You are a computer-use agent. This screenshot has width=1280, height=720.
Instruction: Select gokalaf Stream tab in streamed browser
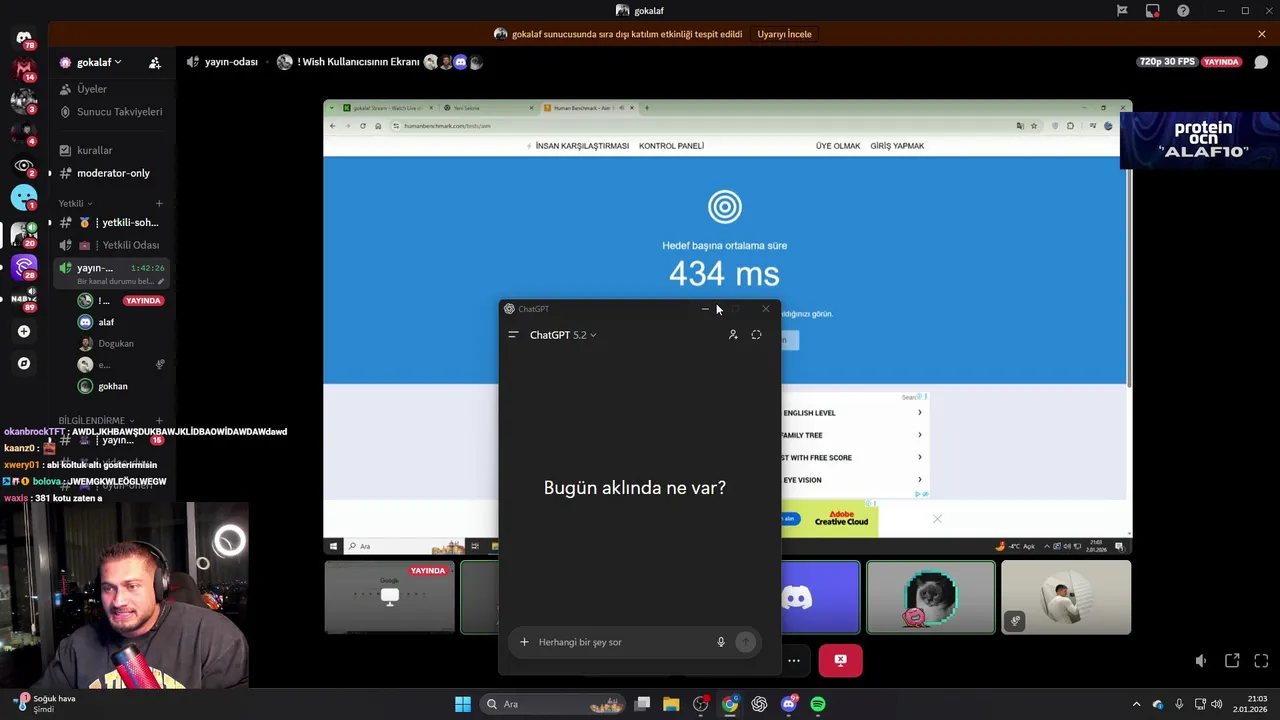pyautogui.click(x=388, y=108)
